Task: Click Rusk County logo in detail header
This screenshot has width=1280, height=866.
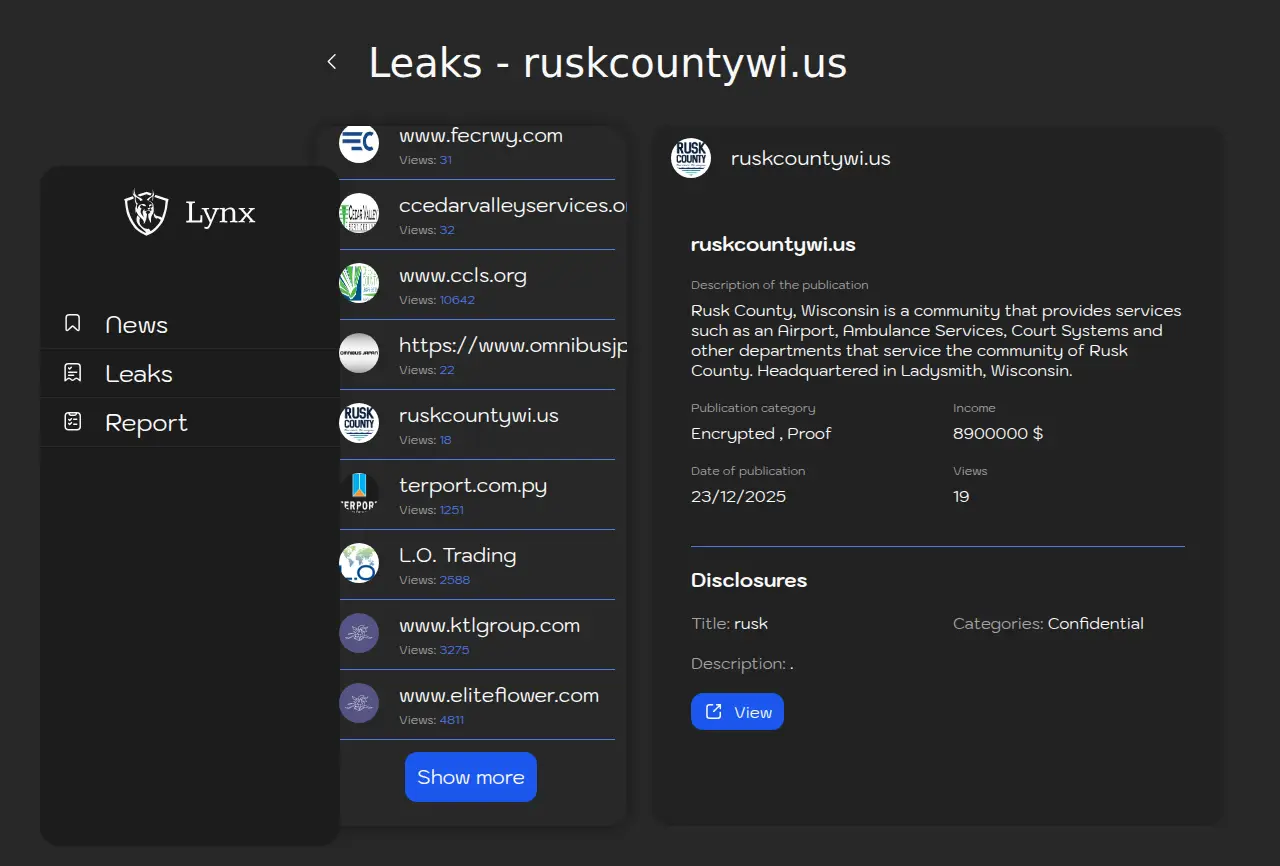Action: [691, 158]
